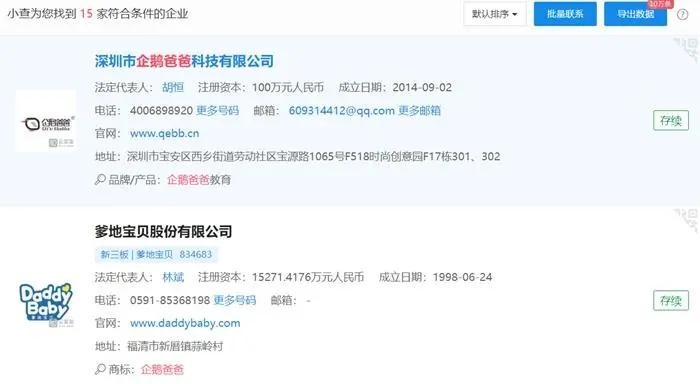Show 更多号码 for 4006898920
This screenshot has height=384, width=700.
point(217,110)
